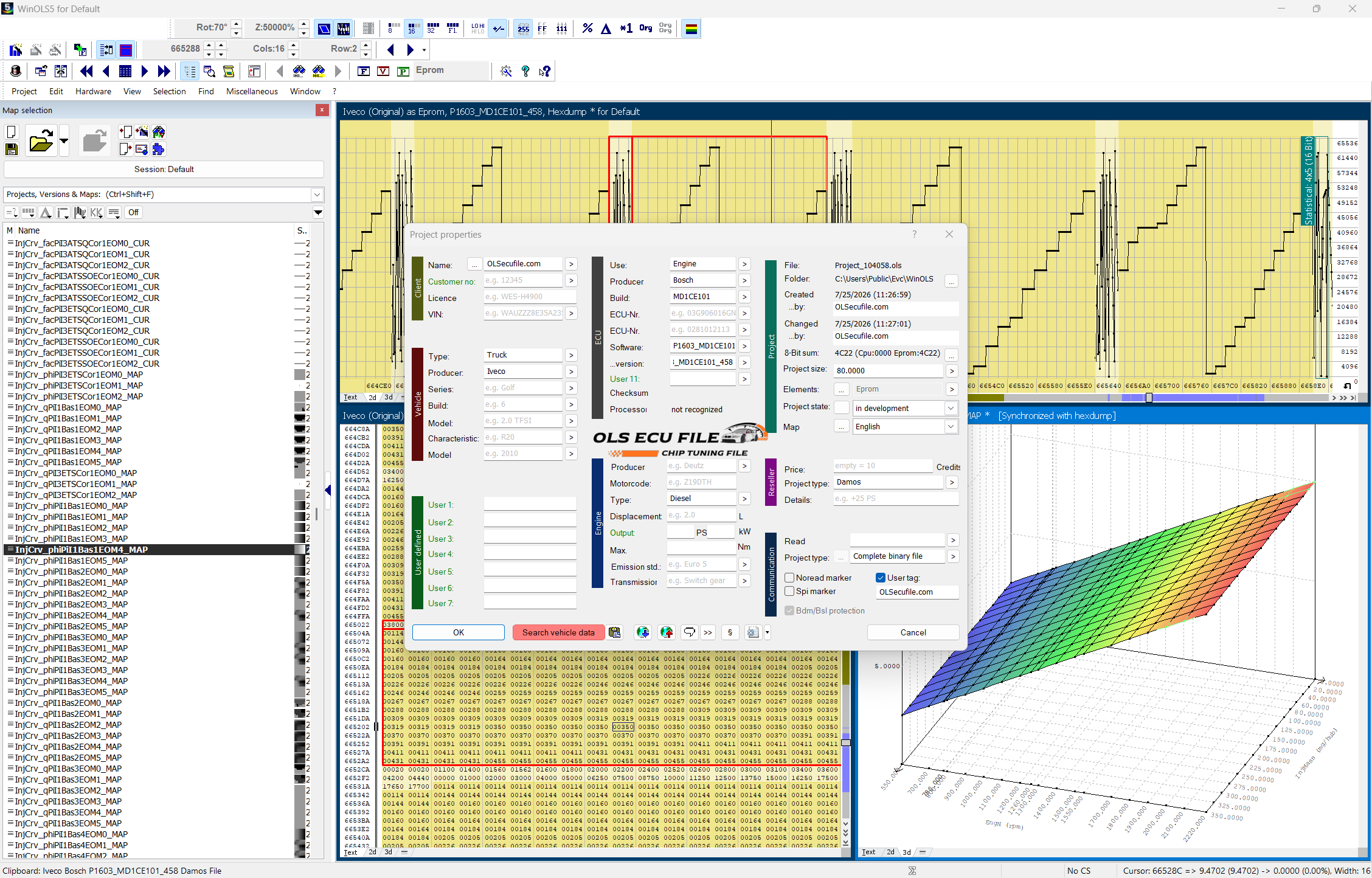Click the paragraph section sign button
The image size is (1372, 878).
pos(730,632)
